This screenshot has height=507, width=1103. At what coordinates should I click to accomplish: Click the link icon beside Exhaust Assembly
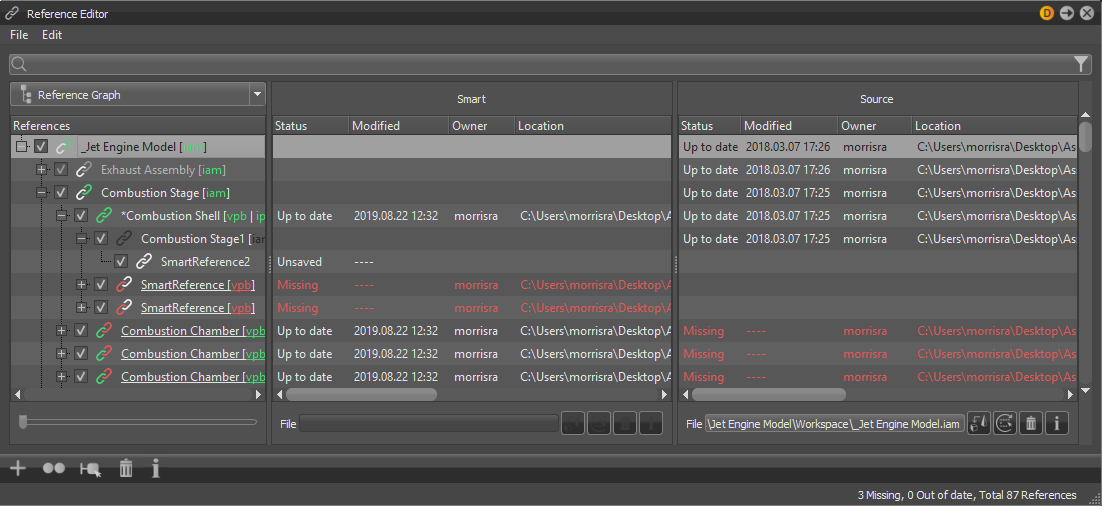point(84,169)
